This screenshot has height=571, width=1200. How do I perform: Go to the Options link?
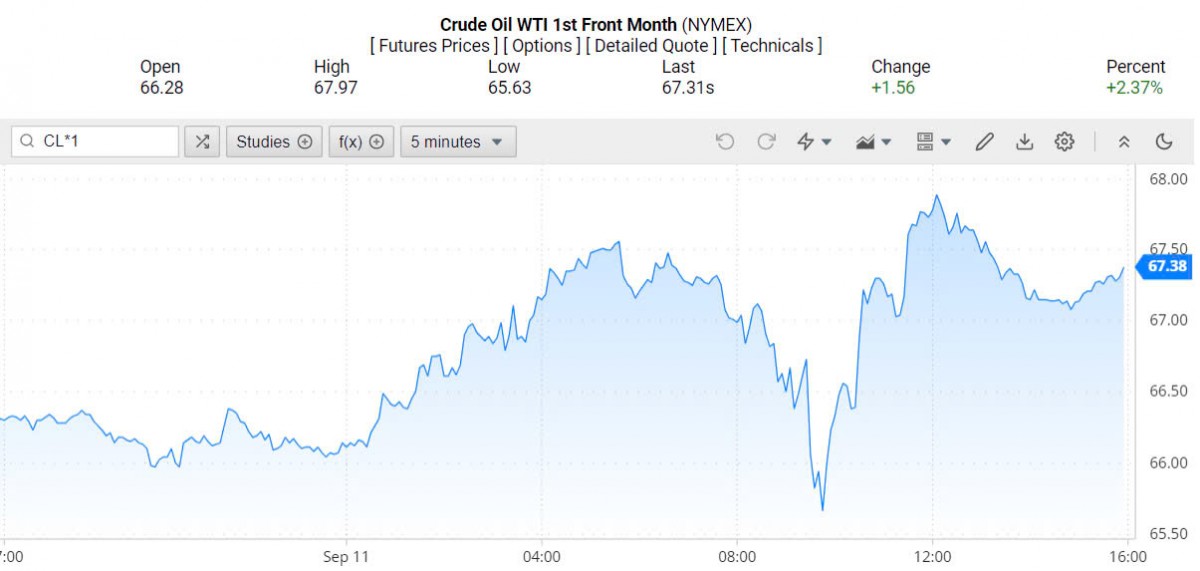pyautogui.click(x=542, y=46)
